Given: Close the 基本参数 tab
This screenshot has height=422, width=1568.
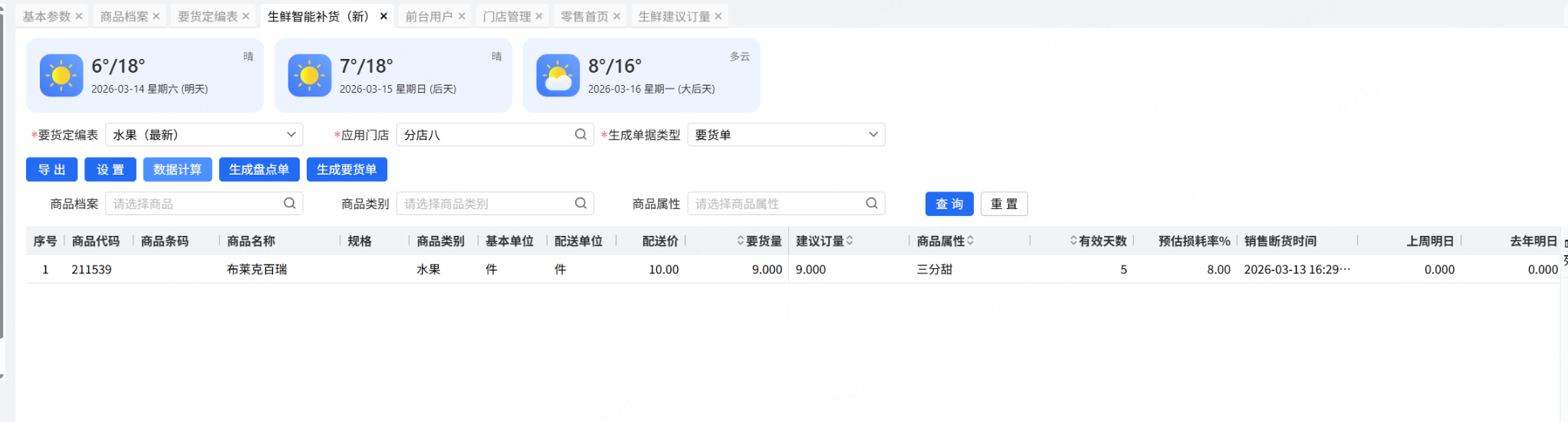Looking at the screenshot, I should (78, 16).
